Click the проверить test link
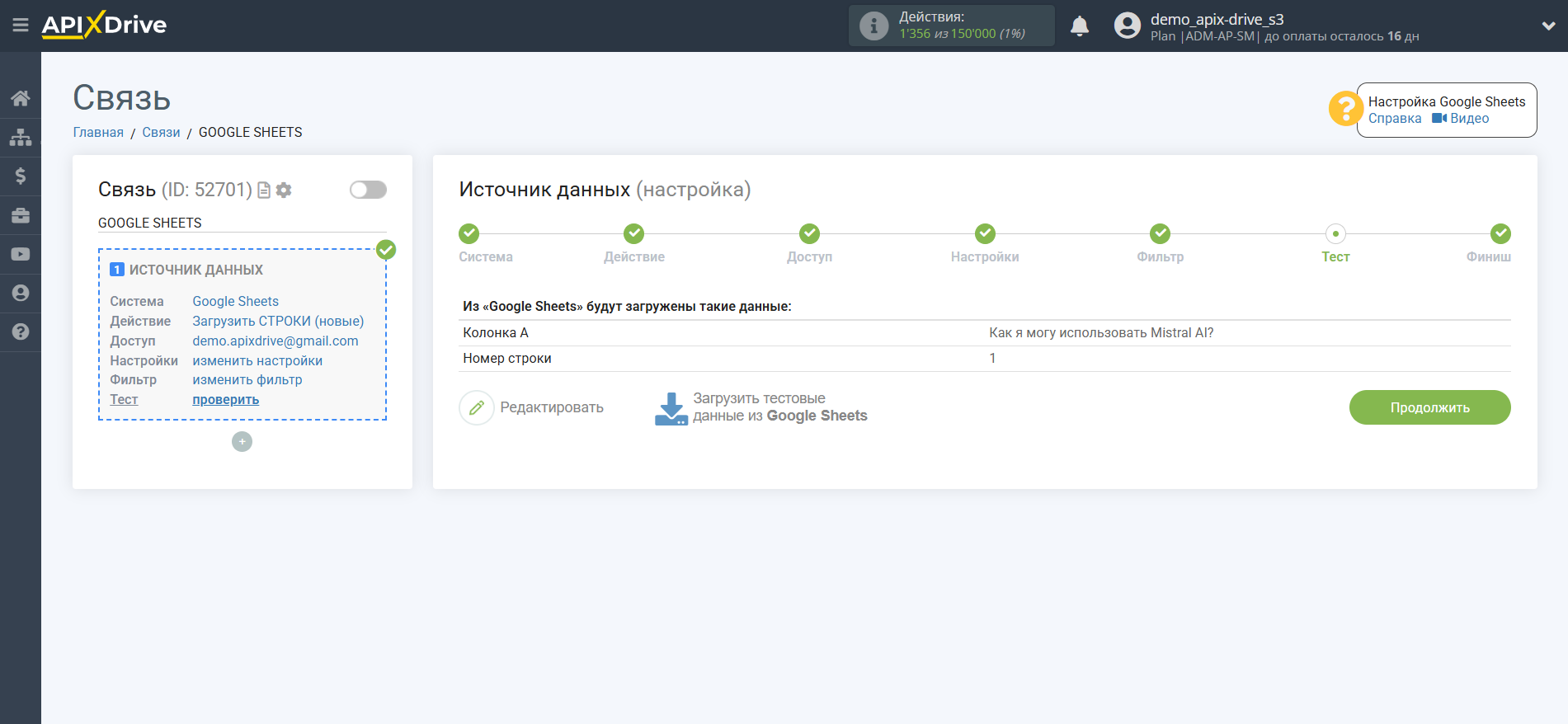Image resolution: width=1568 pixels, height=724 pixels. click(x=225, y=400)
